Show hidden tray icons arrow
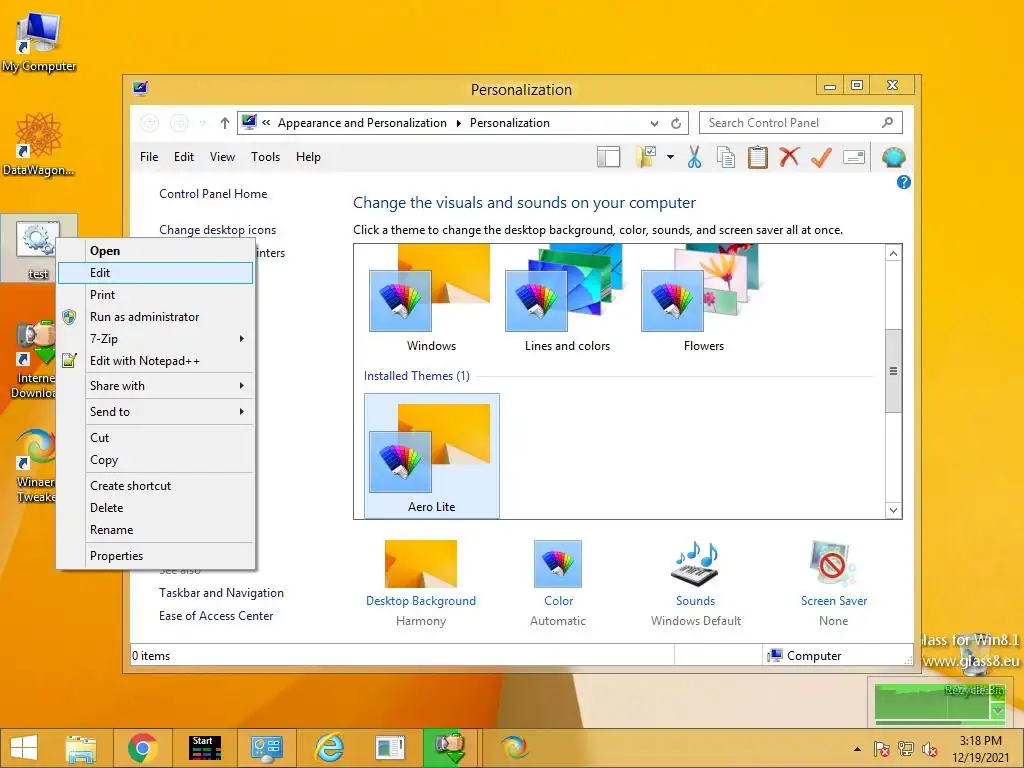 pyautogui.click(x=857, y=749)
